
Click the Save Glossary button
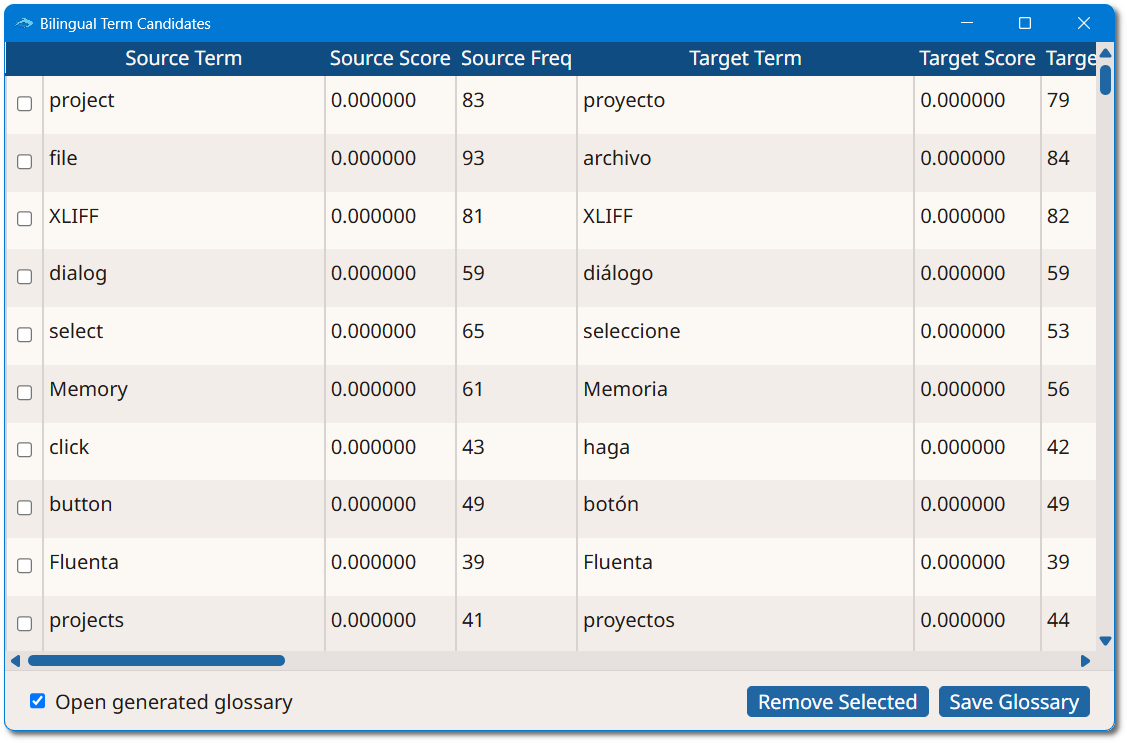(1013, 701)
